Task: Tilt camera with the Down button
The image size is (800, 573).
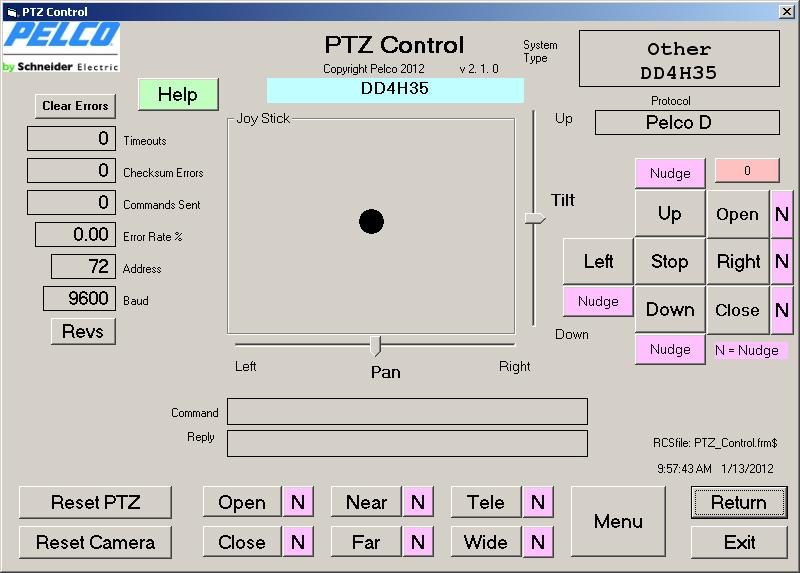Action: (669, 309)
